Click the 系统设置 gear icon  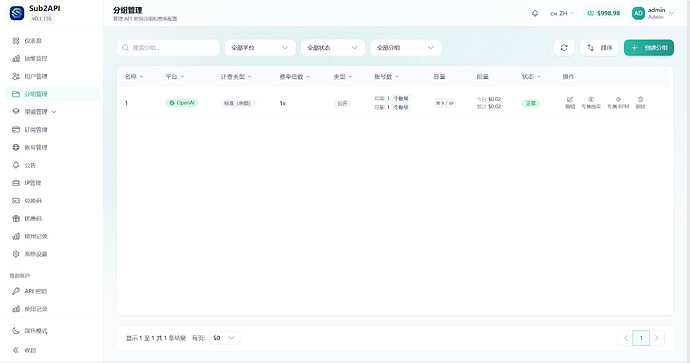pyautogui.click(x=16, y=254)
